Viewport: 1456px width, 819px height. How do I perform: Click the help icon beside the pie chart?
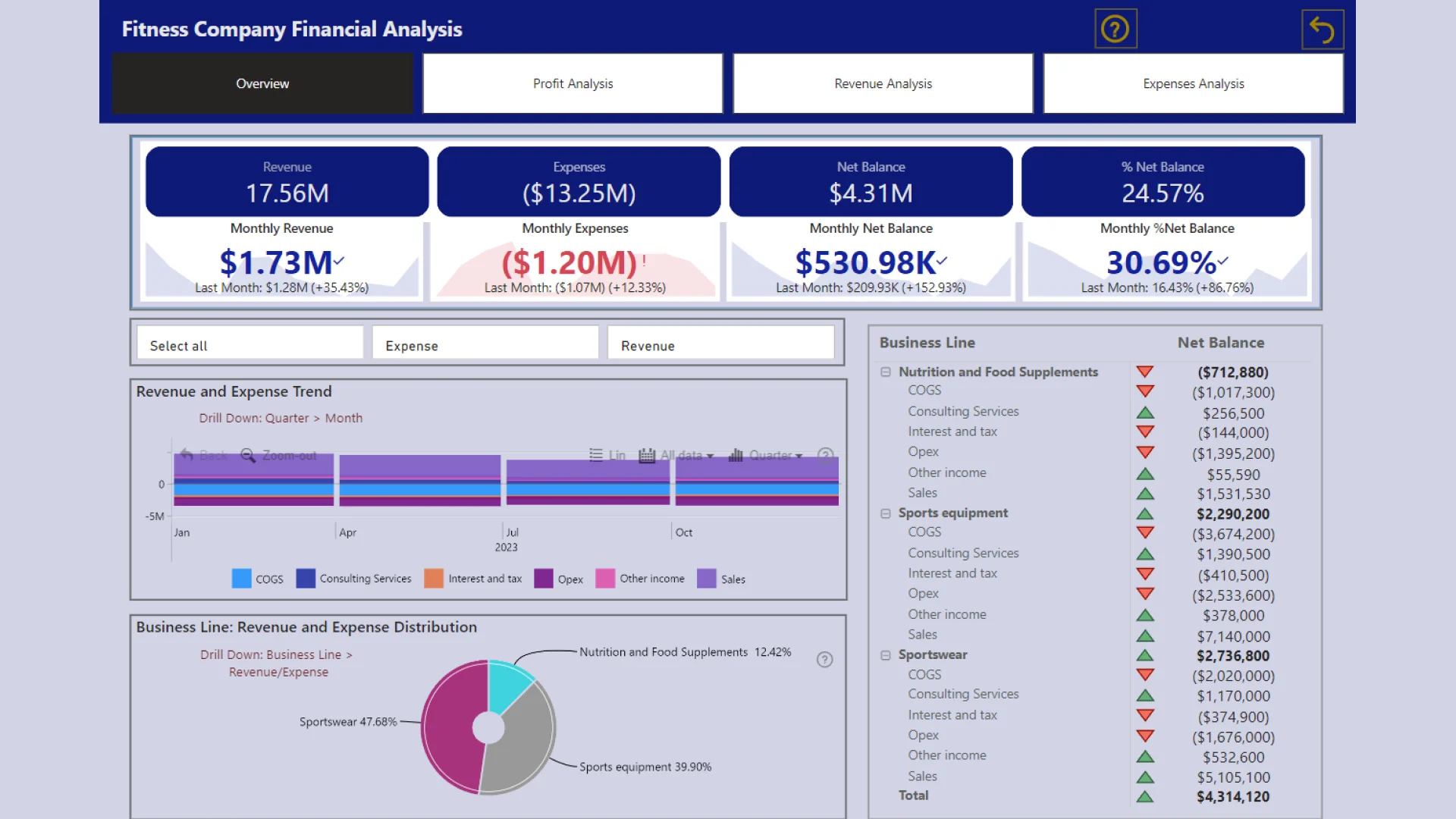(824, 660)
